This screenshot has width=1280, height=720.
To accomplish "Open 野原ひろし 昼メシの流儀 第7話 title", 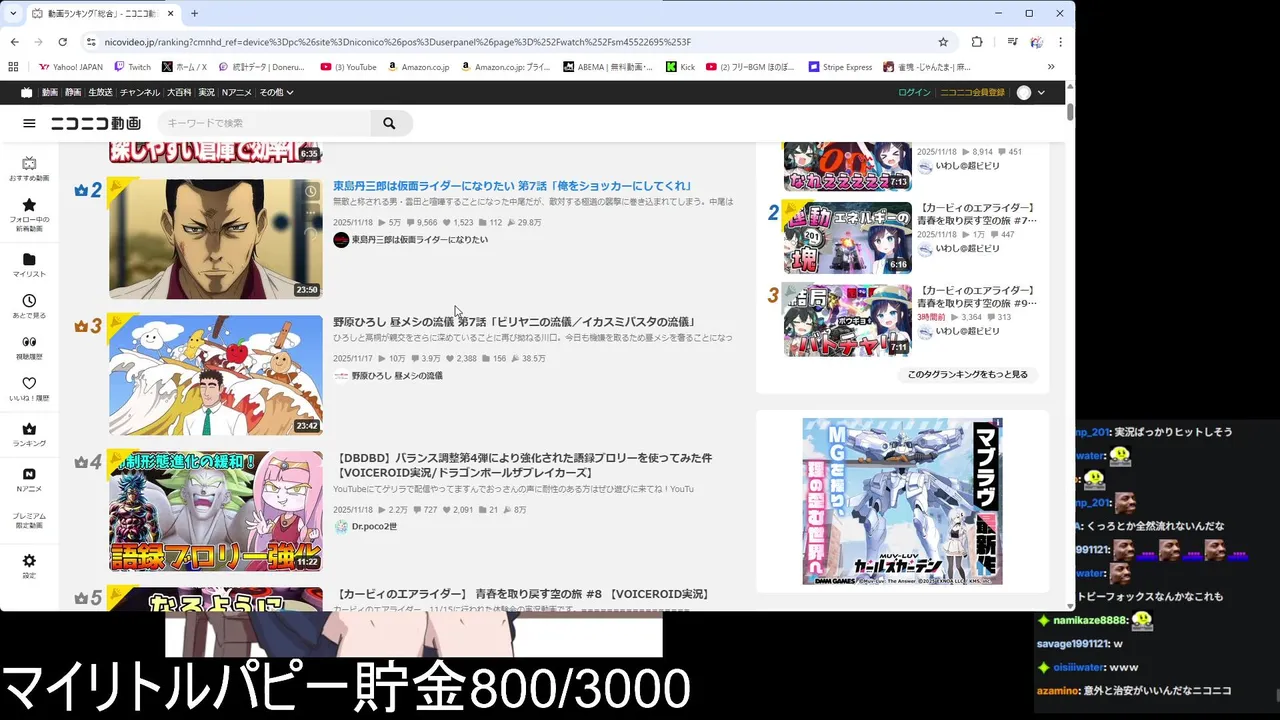I will 514,322.
